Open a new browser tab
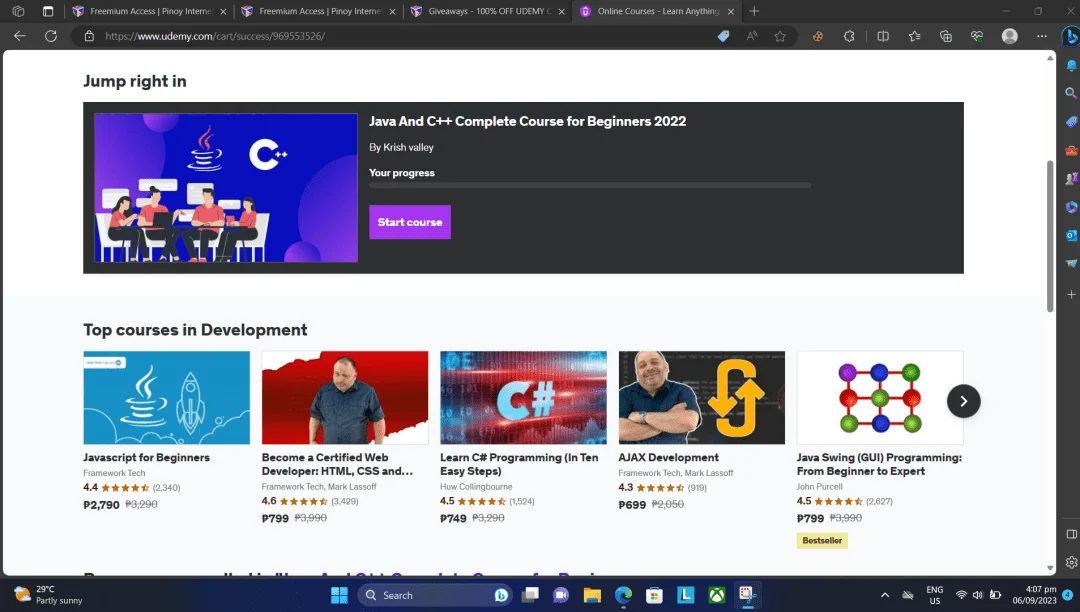Viewport: 1080px width, 612px height. (x=754, y=11)
